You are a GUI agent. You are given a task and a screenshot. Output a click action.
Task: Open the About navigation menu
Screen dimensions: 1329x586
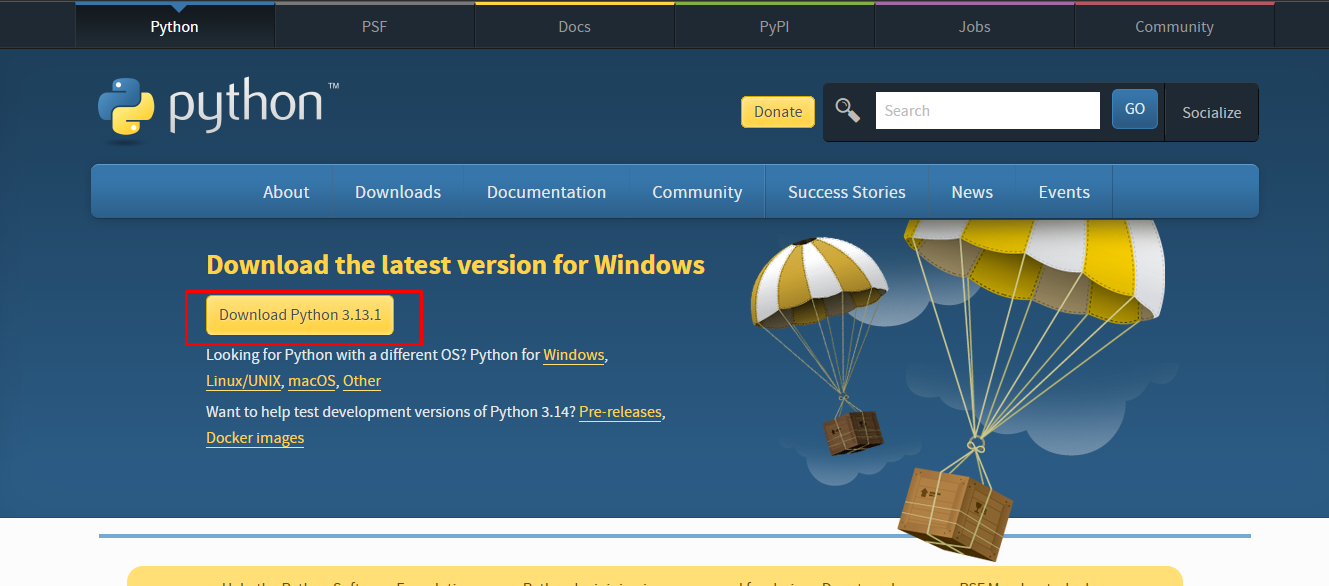[x=286, y=192]
